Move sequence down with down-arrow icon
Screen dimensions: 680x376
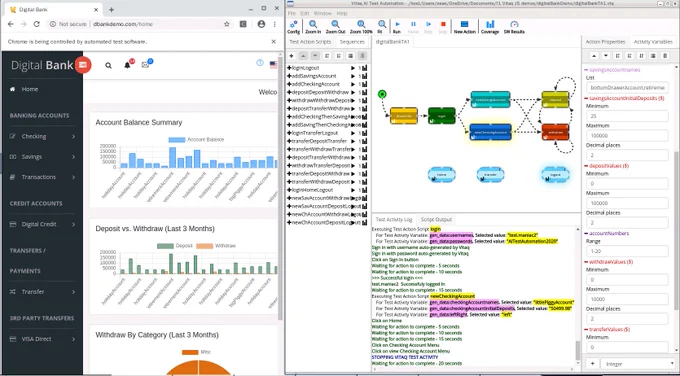click(315, 56)
